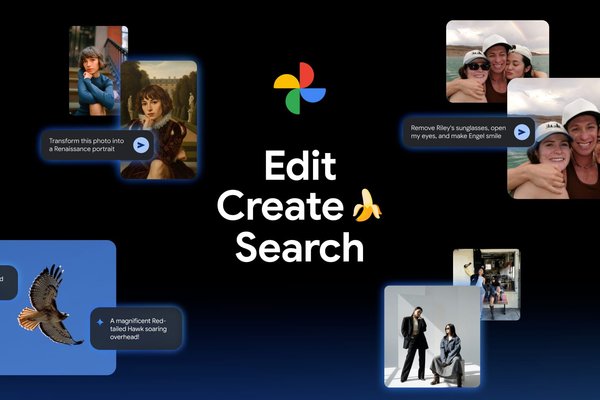Image resolution: width=600 pixels, height=400 pixels.
Task: Click the sparkle icon beside the Red-tailed Hawk text
Action: pyautogui.click(x=100, y=322)
